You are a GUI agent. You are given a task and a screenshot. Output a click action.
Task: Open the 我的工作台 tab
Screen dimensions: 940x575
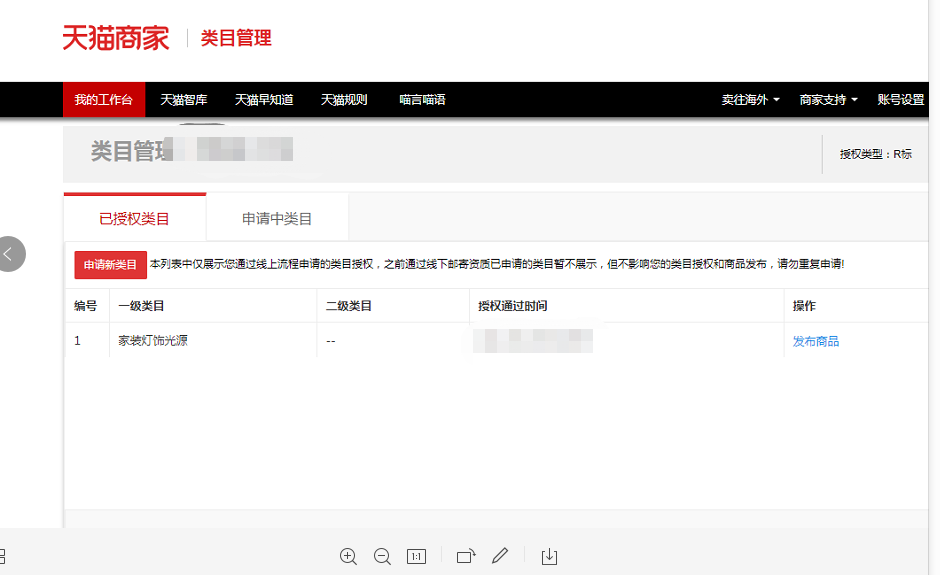click(104, 100)
